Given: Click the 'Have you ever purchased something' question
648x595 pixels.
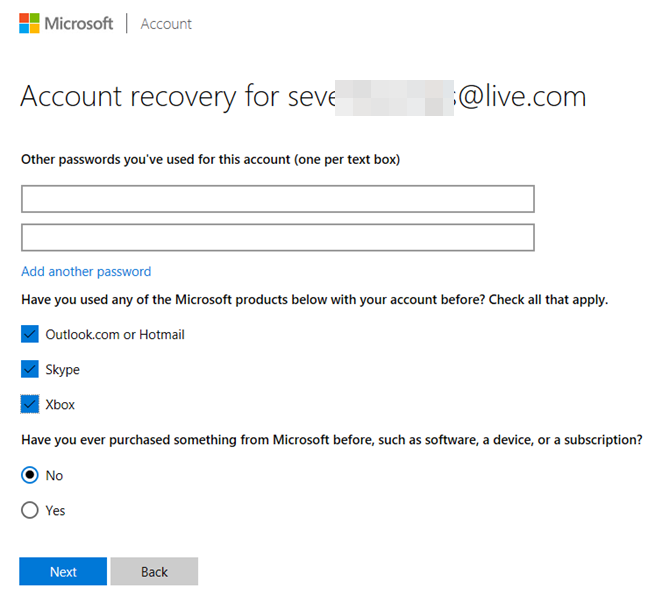Looking at the screenshot, I should coord(332,440).
